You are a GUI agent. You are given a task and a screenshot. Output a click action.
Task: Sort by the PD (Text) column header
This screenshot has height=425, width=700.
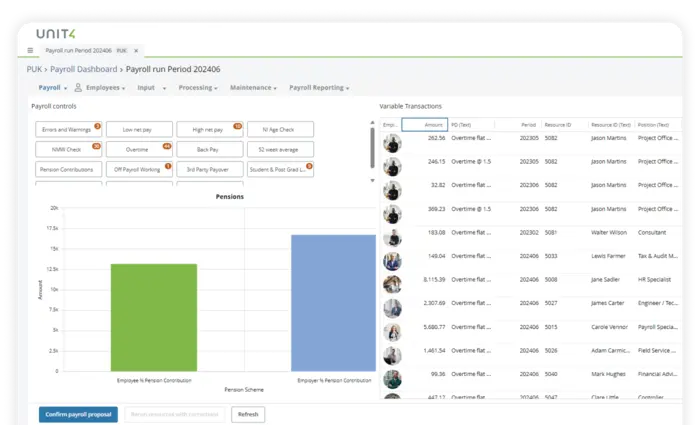point(471,125)
